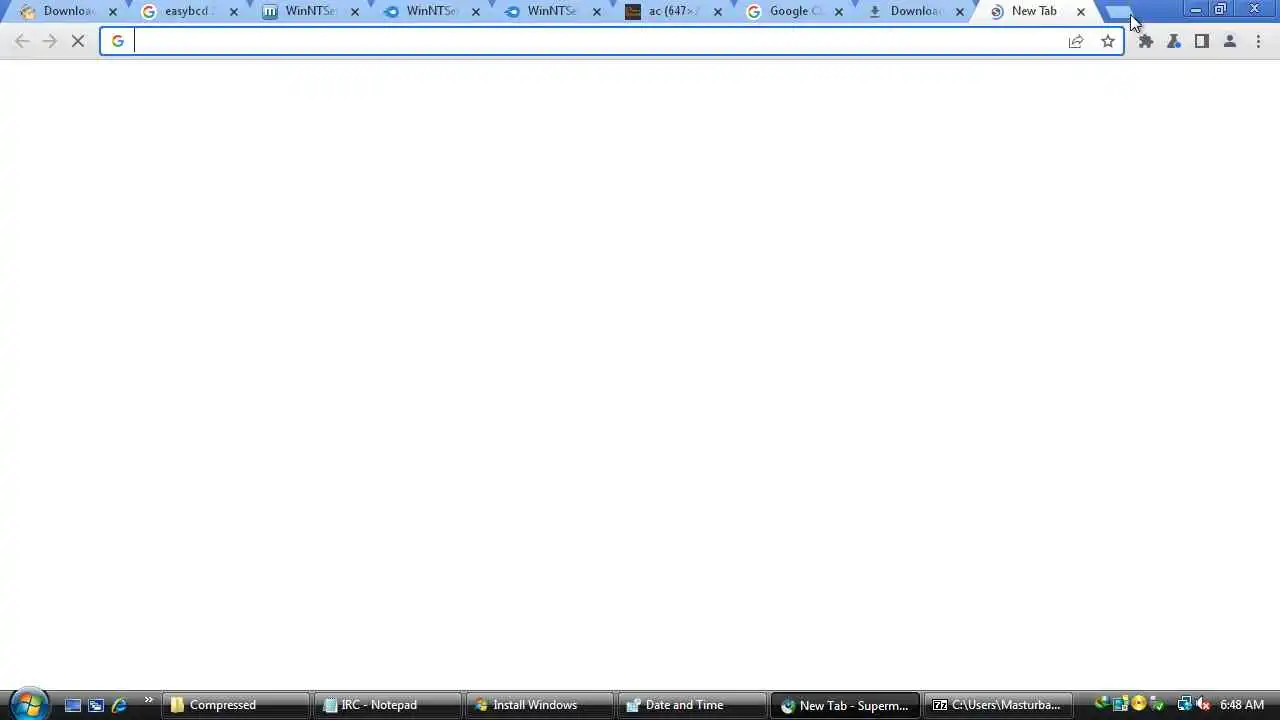Click the muted volume tray icon
This screenshot has width=1280, height=720.
[1203, 705]
